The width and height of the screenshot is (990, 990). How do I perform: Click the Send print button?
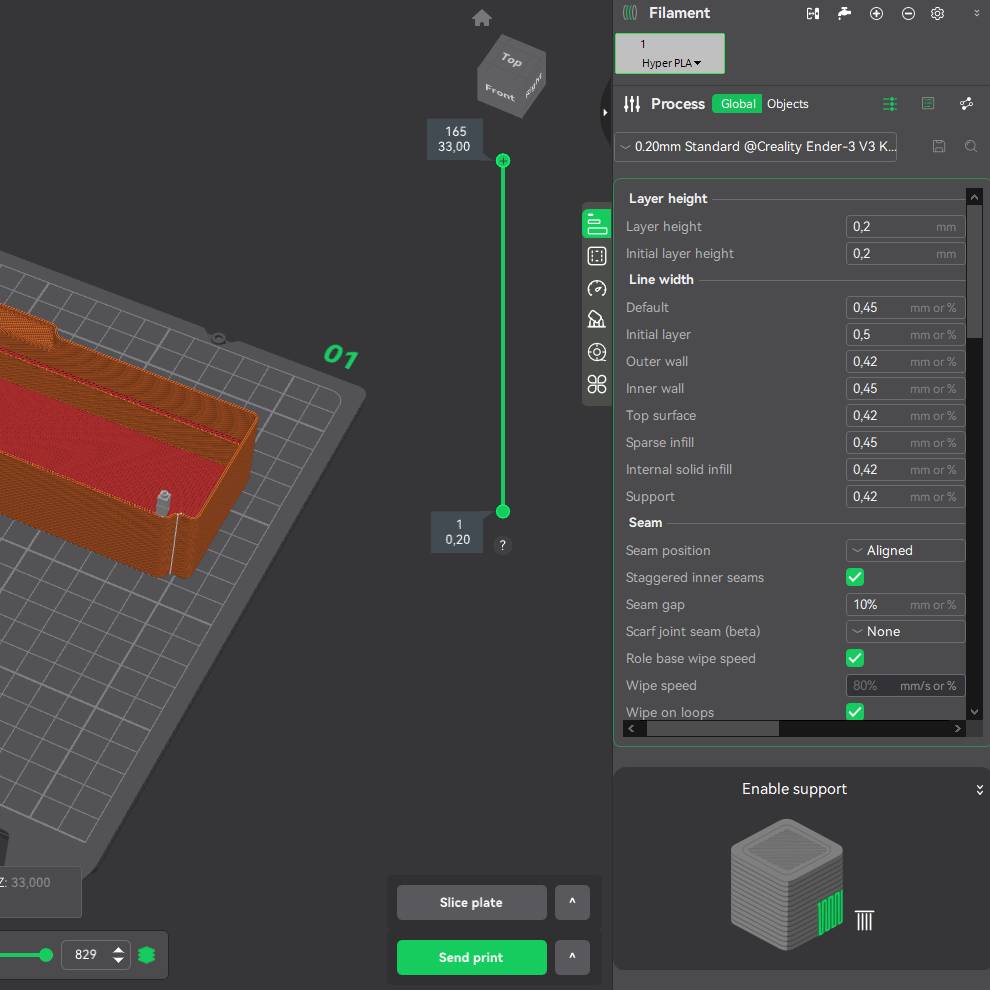pos(471,957)
